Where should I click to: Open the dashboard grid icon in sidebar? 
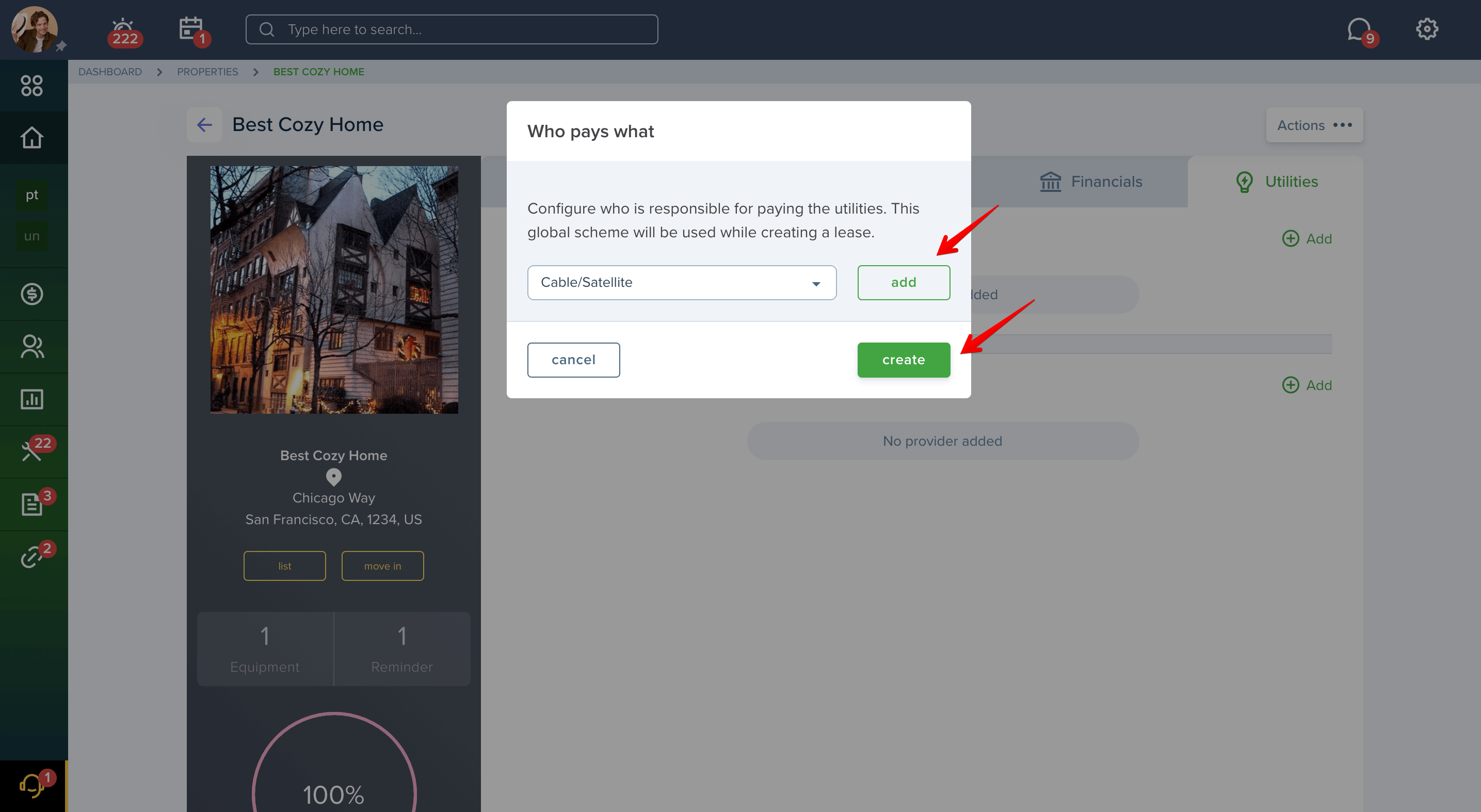[31, 86]
